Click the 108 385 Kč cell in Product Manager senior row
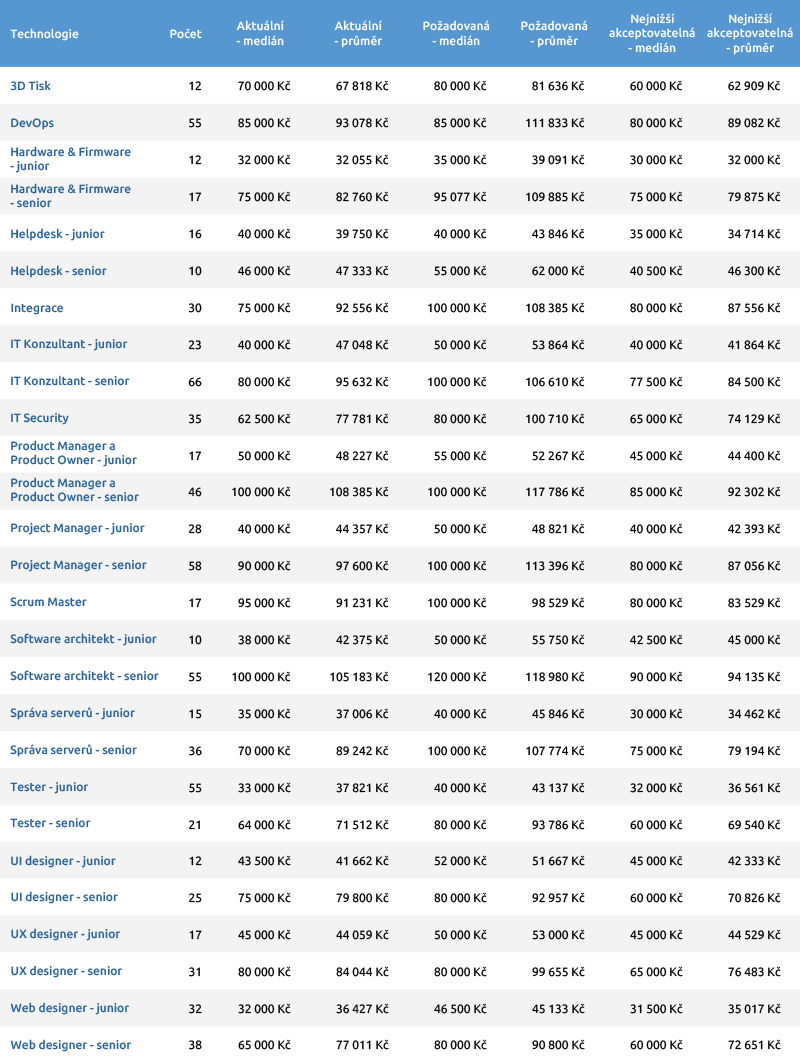The image size is (800, 1064). click(358, 492)
